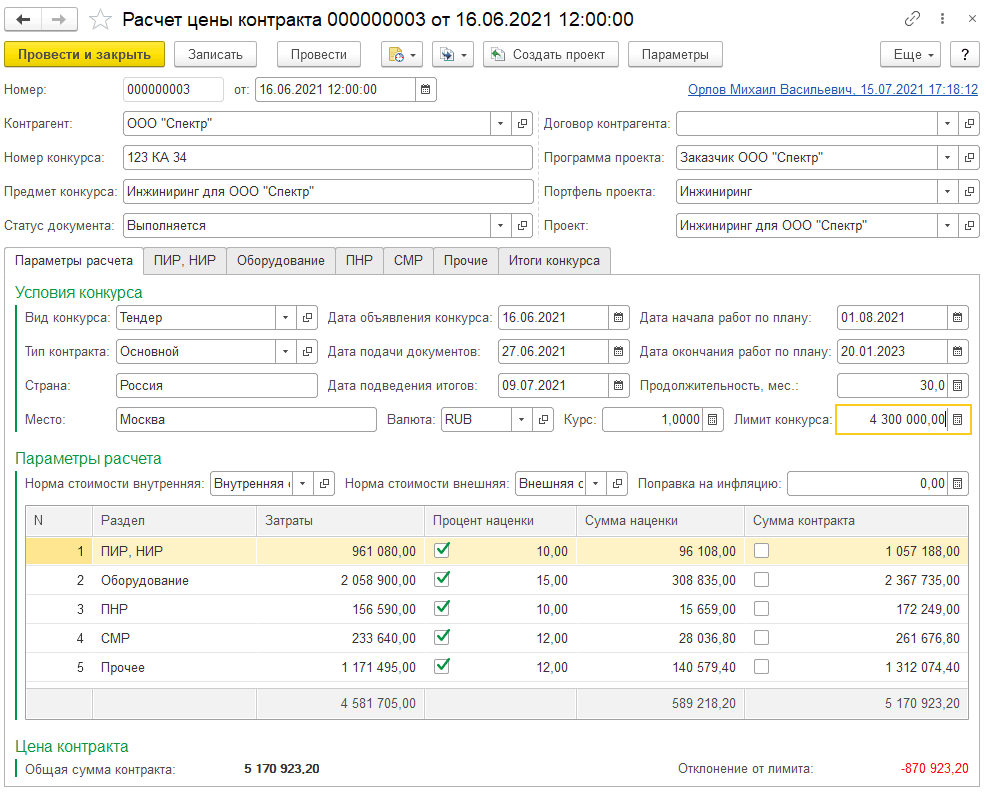Open calendar for Дата подачи документов
The width and height of the screenshot is (986, 795).
620,352
